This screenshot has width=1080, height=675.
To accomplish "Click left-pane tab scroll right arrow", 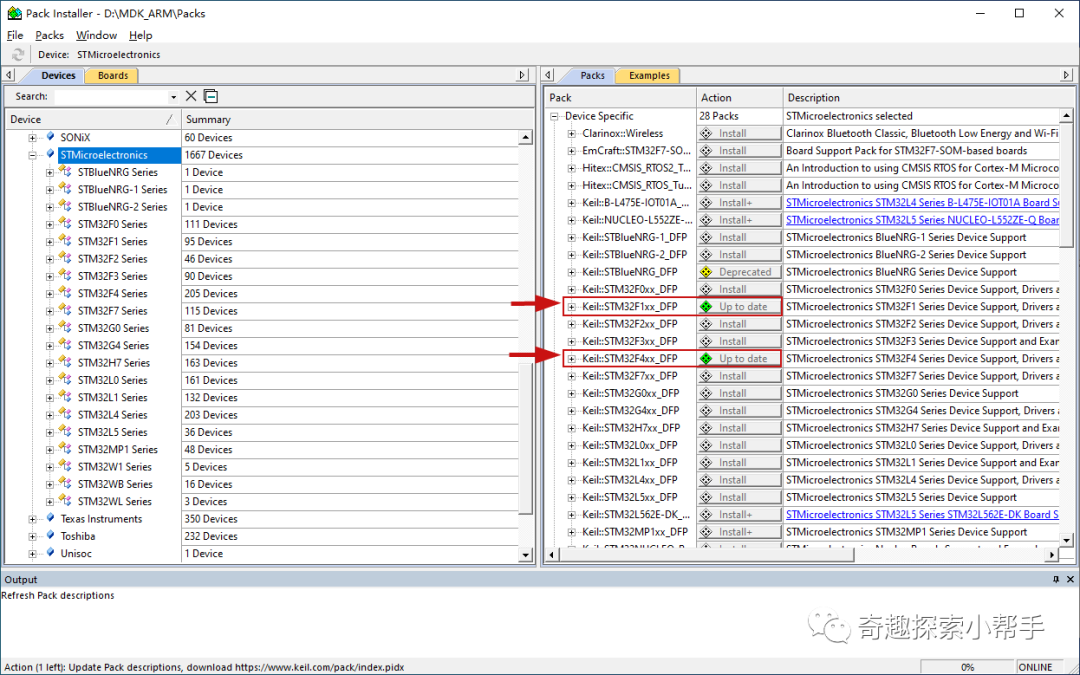I will click(x=522, y=75).
